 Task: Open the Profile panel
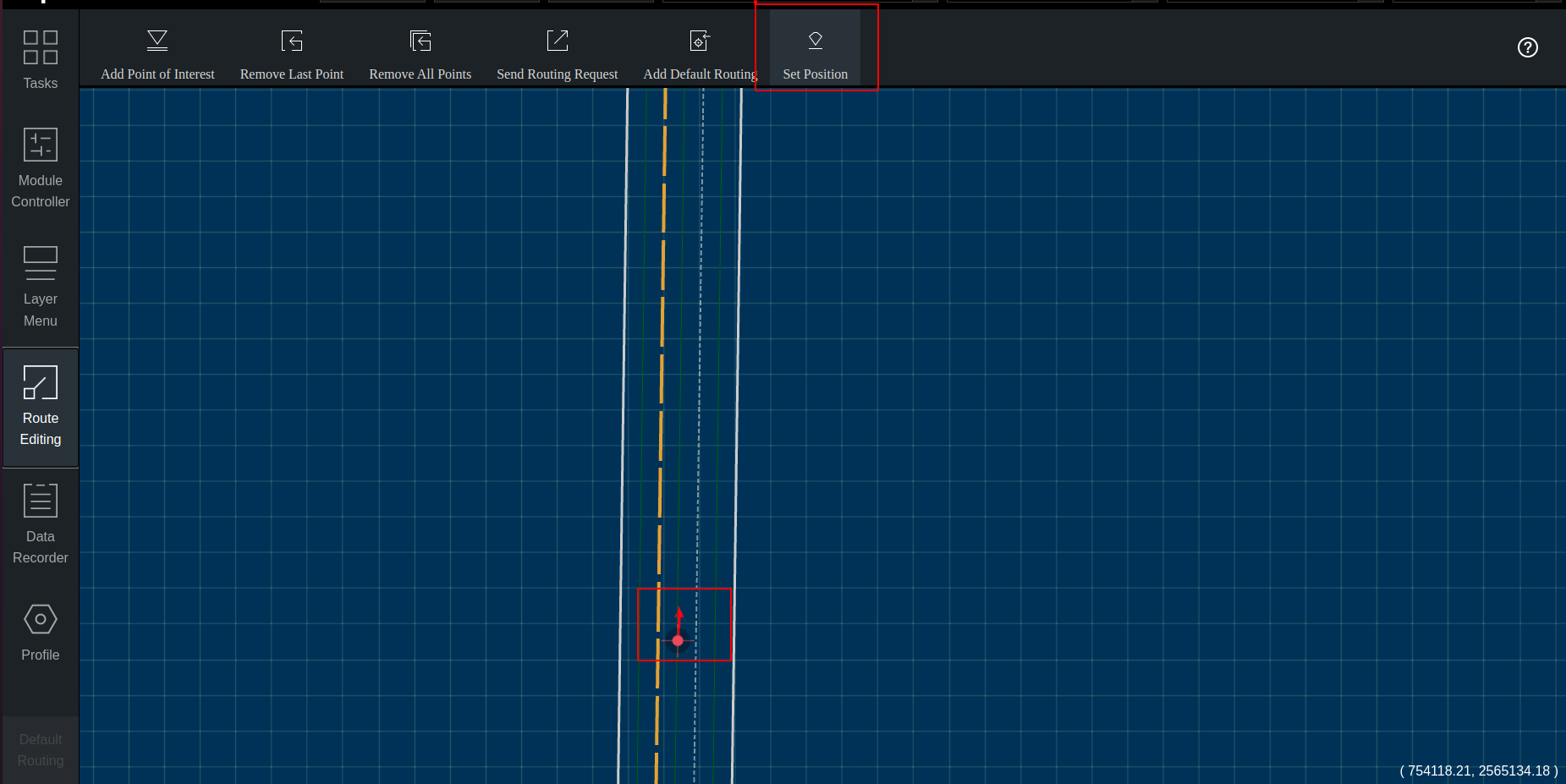coord(40,633)
